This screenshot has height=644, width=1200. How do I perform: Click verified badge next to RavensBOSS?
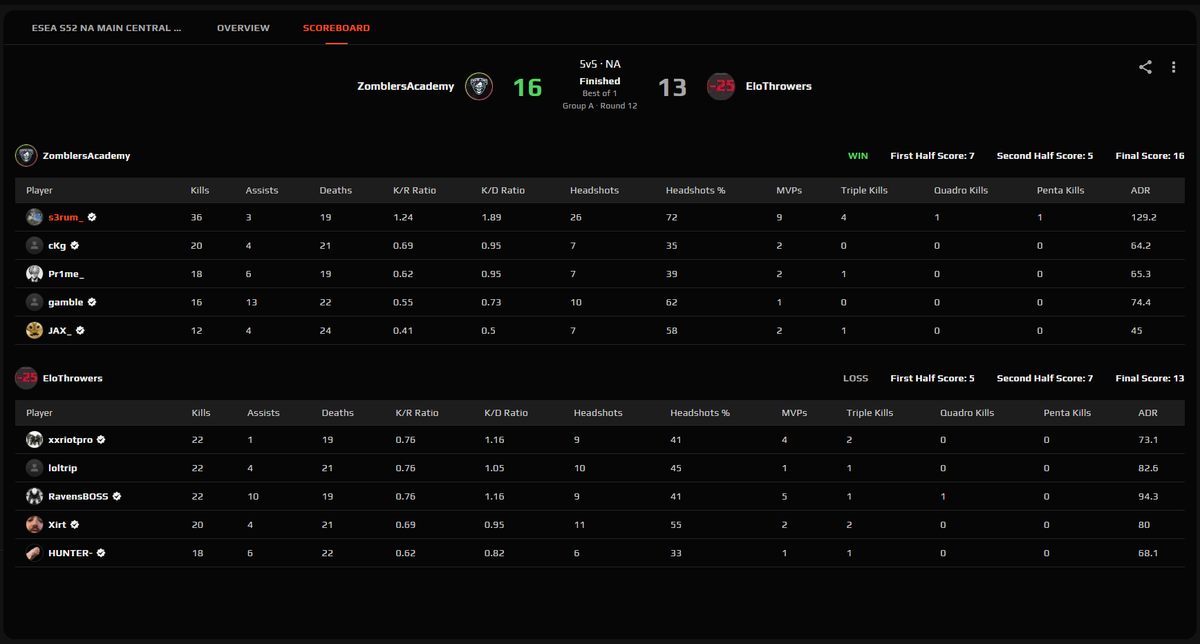coord(117,496)
